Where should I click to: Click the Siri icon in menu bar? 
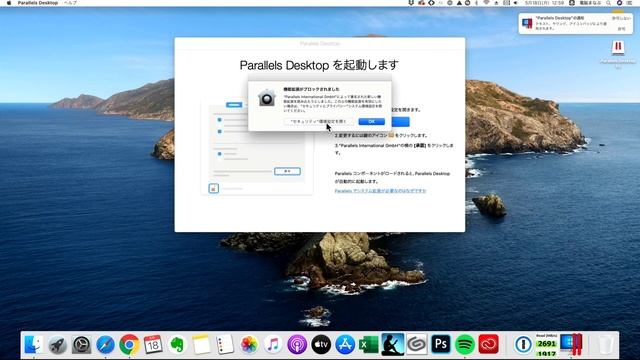(619, 3)
